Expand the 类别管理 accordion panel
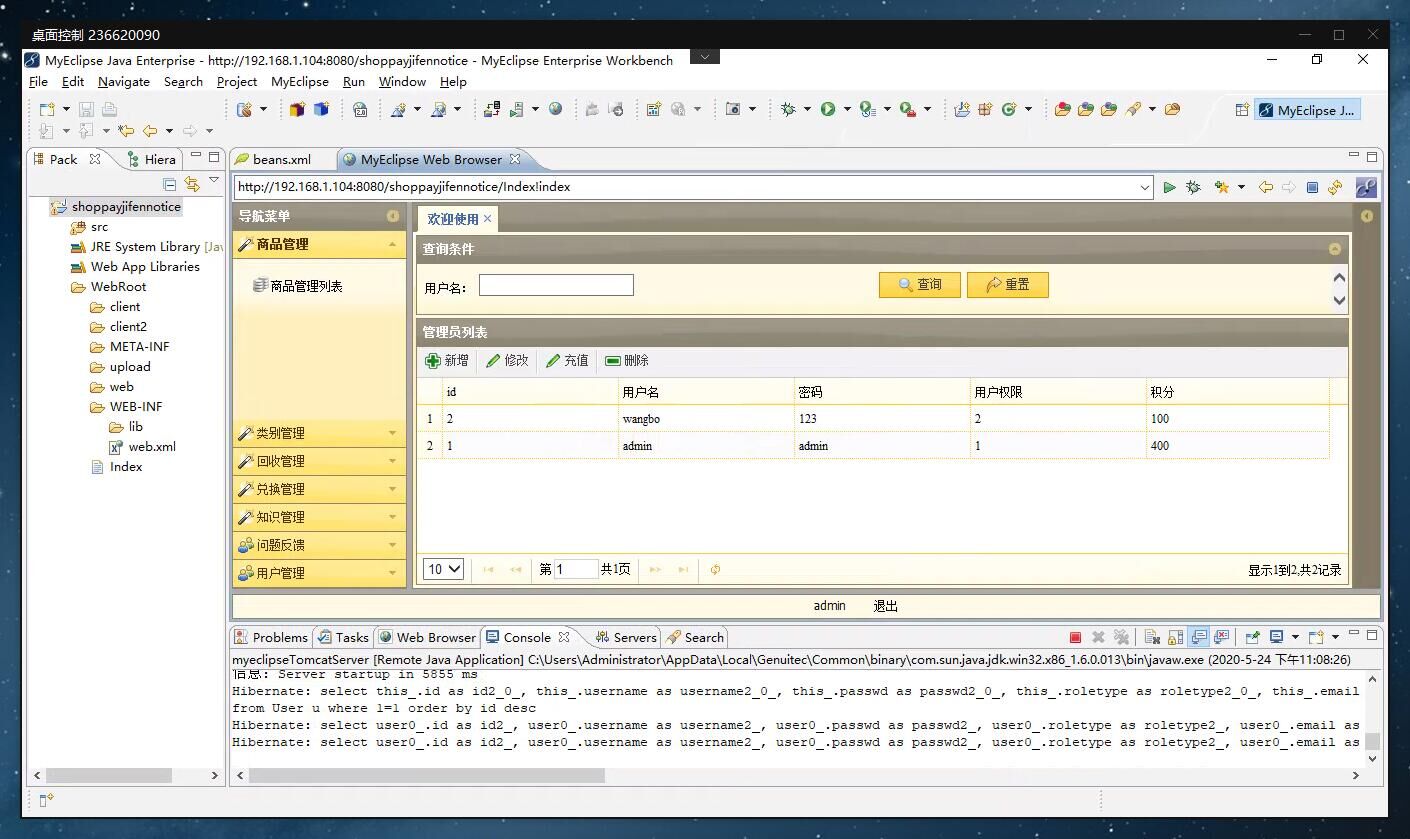Image resolution: width=1410 pixels, height=839 pixels. 319,433
